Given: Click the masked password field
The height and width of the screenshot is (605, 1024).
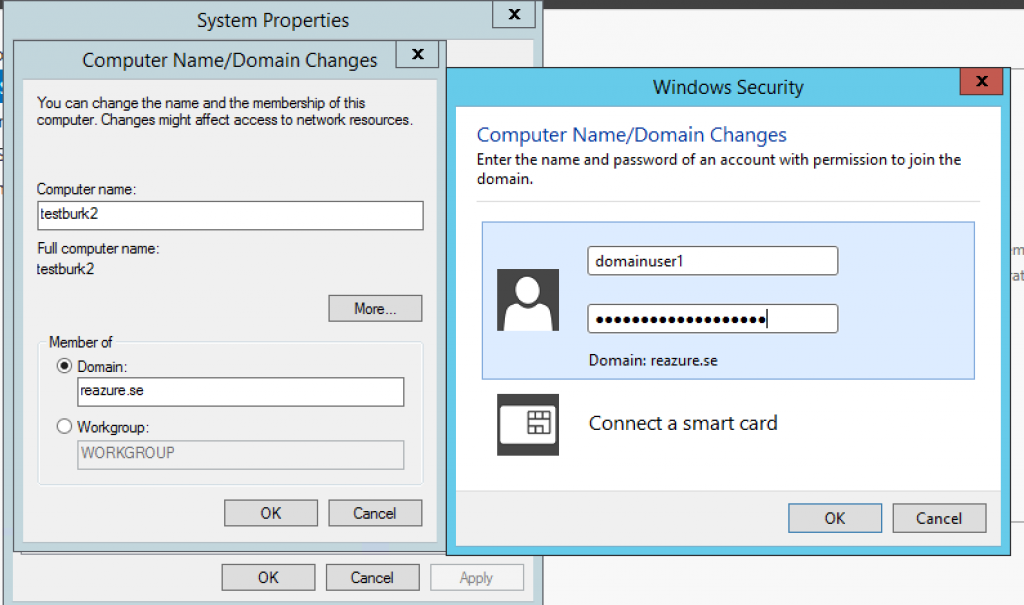Looking at the screenshot, I should click(712, 318).
